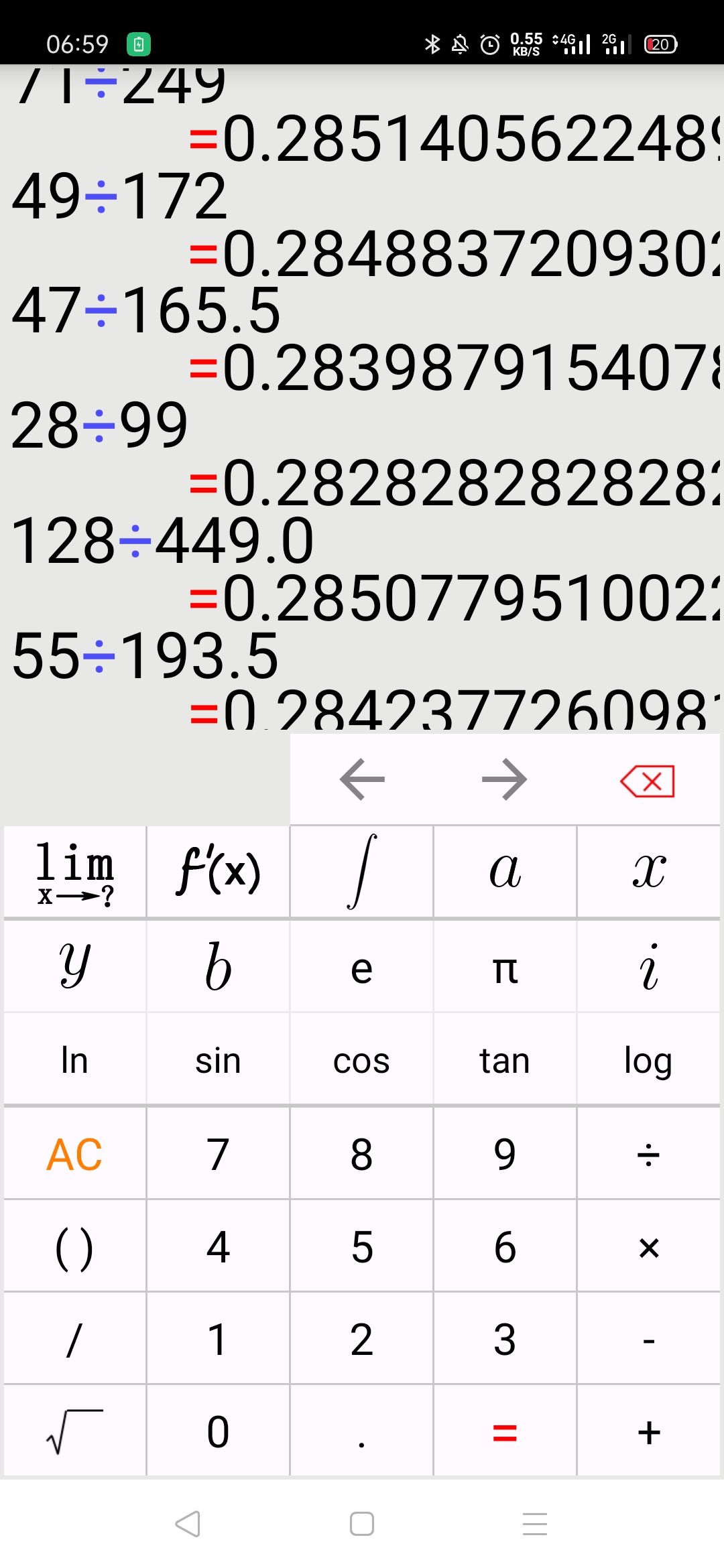This screenshot has width=724, height=1568.
Task: Insert the square root symbol
Action: [74, 1431]
